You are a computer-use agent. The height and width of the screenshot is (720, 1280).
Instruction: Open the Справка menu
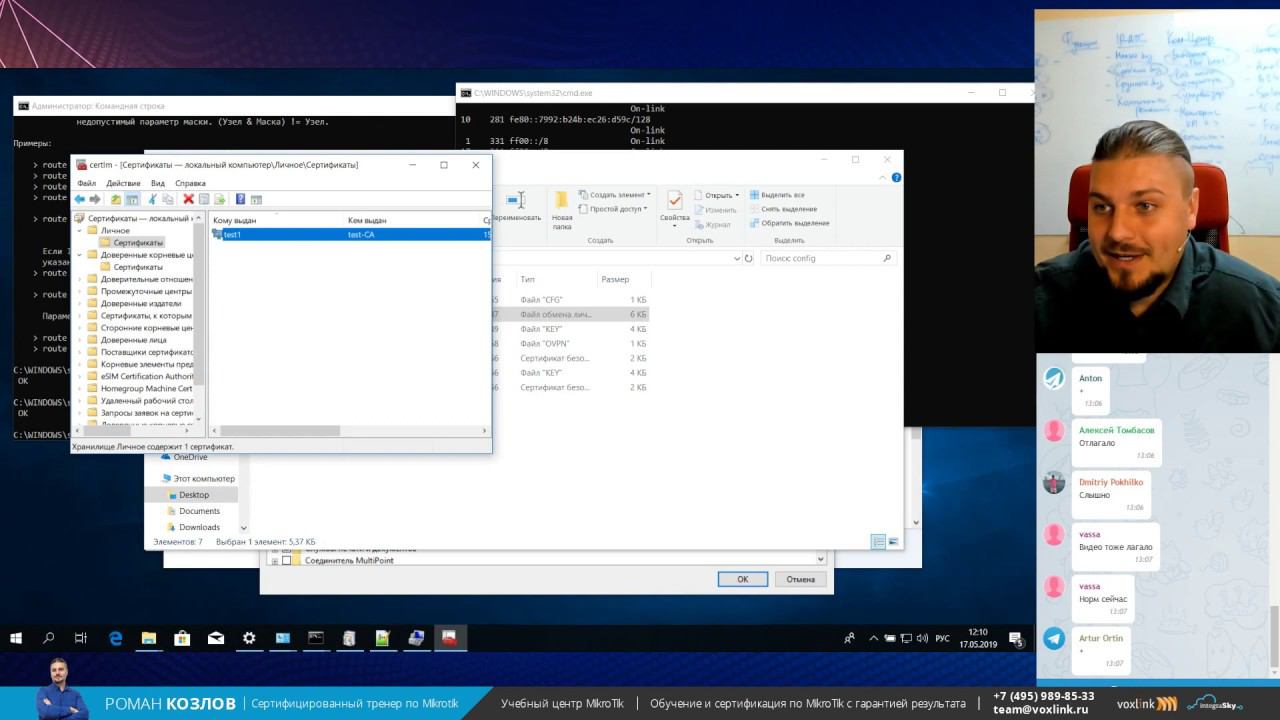point(190,183)
